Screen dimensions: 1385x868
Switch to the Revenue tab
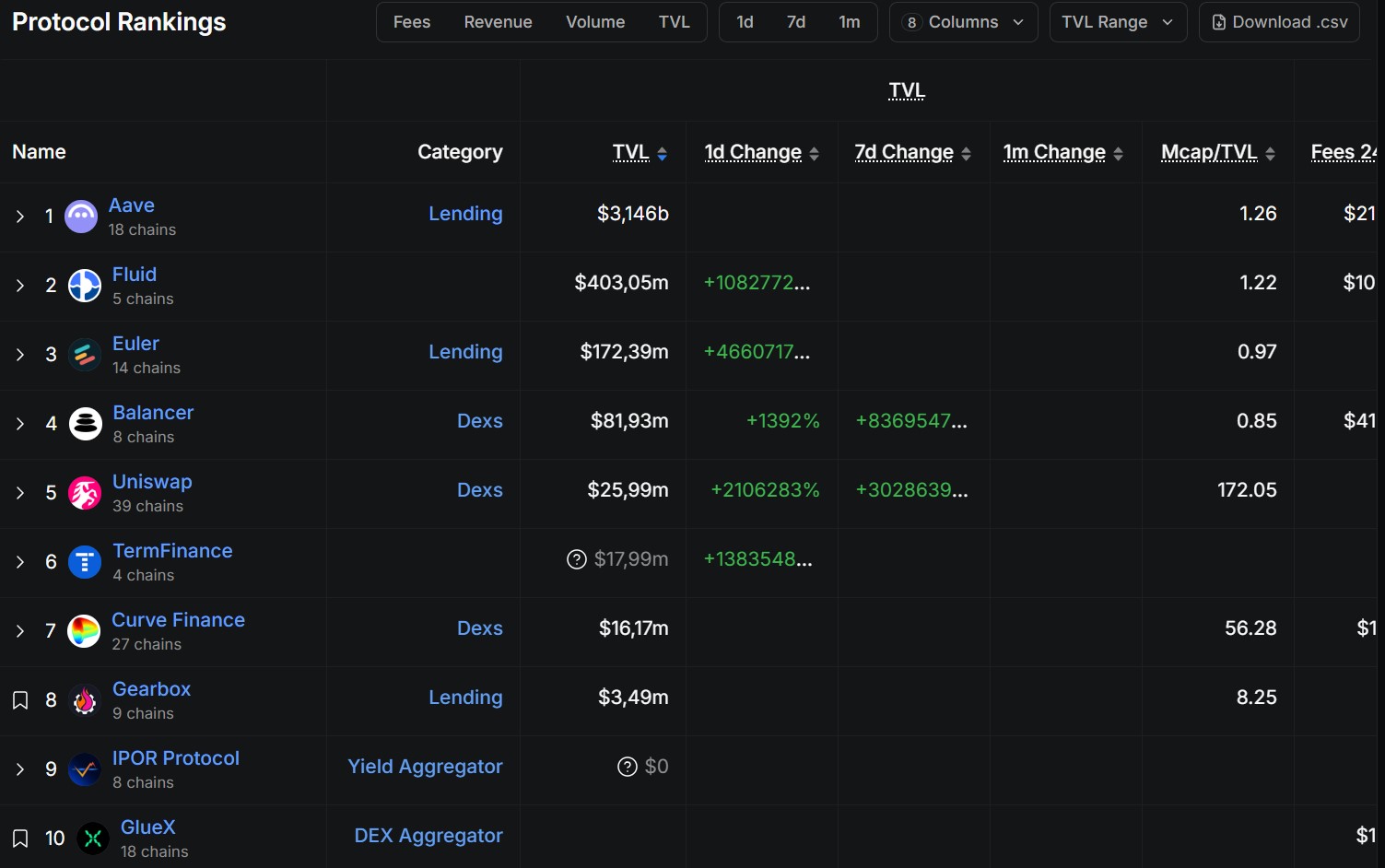[x=498, y=21]
